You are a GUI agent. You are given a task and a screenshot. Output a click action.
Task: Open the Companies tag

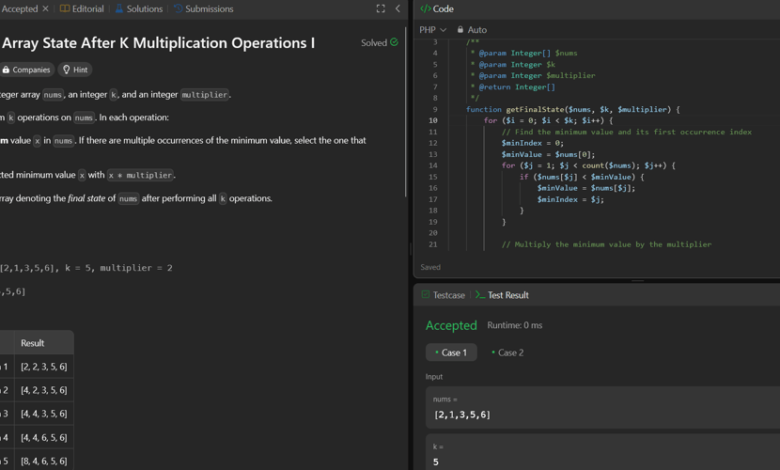pos(26,70)
